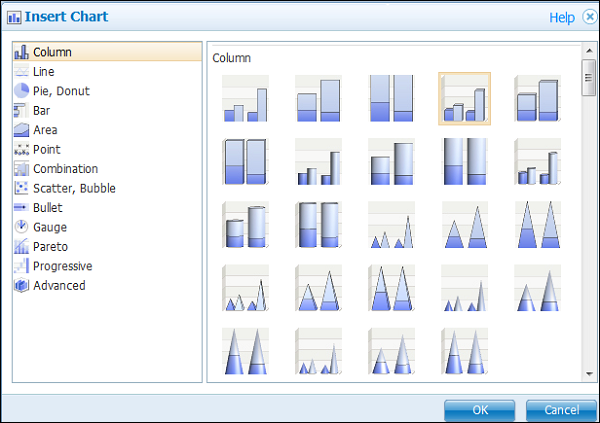Select the Column chart category

click(x=107, y=52)
